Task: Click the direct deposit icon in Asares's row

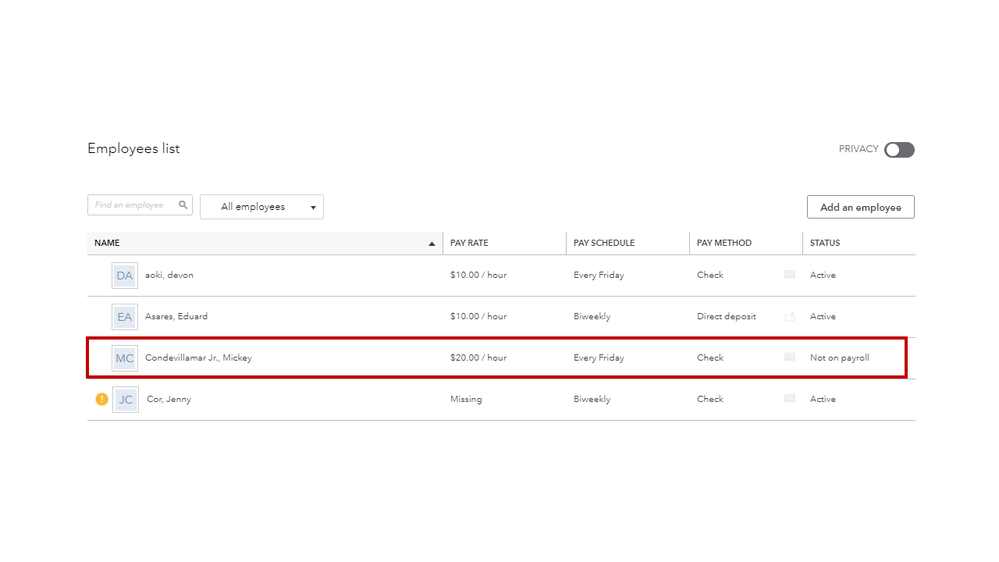Action: (790, 317)
